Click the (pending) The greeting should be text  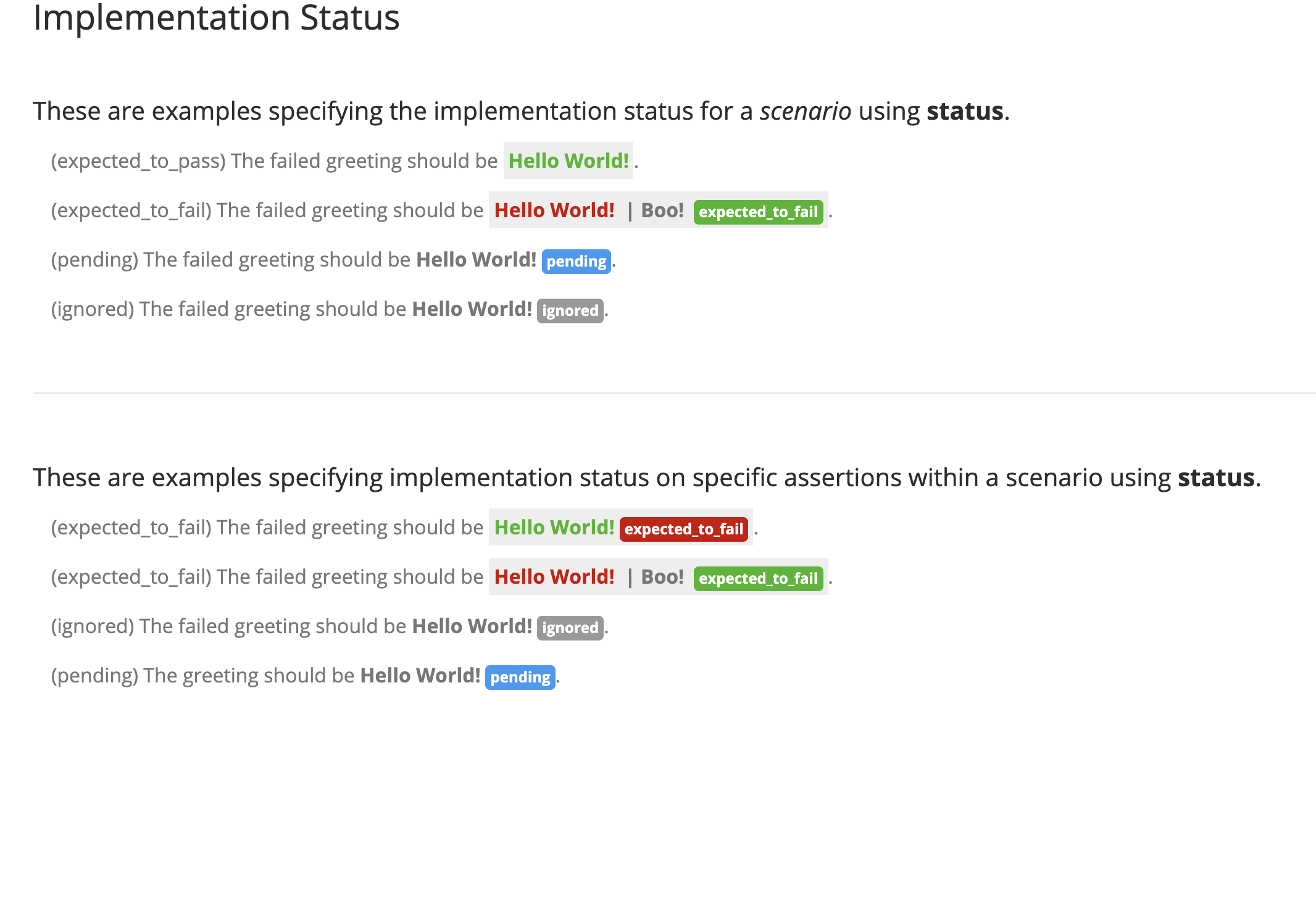[203, 676]
